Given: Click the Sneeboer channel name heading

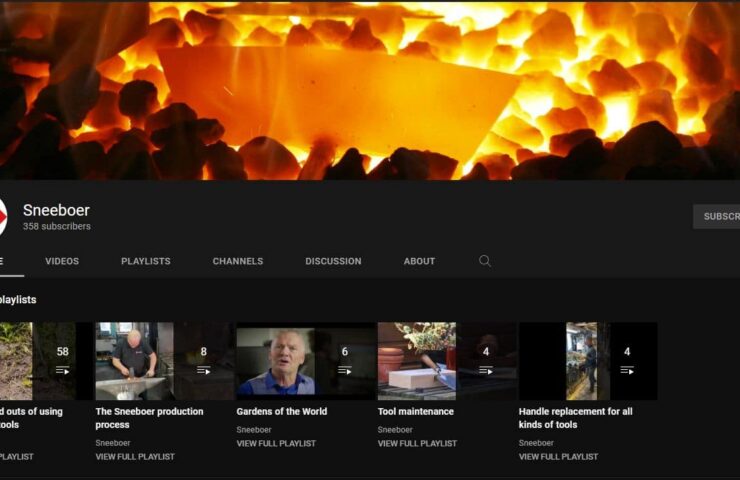Looking at the screenshot, I should (x=56, y=210).
